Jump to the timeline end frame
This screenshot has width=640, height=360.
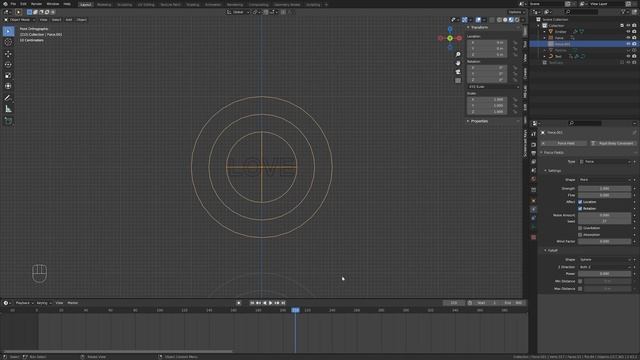[x=283, y=303]
